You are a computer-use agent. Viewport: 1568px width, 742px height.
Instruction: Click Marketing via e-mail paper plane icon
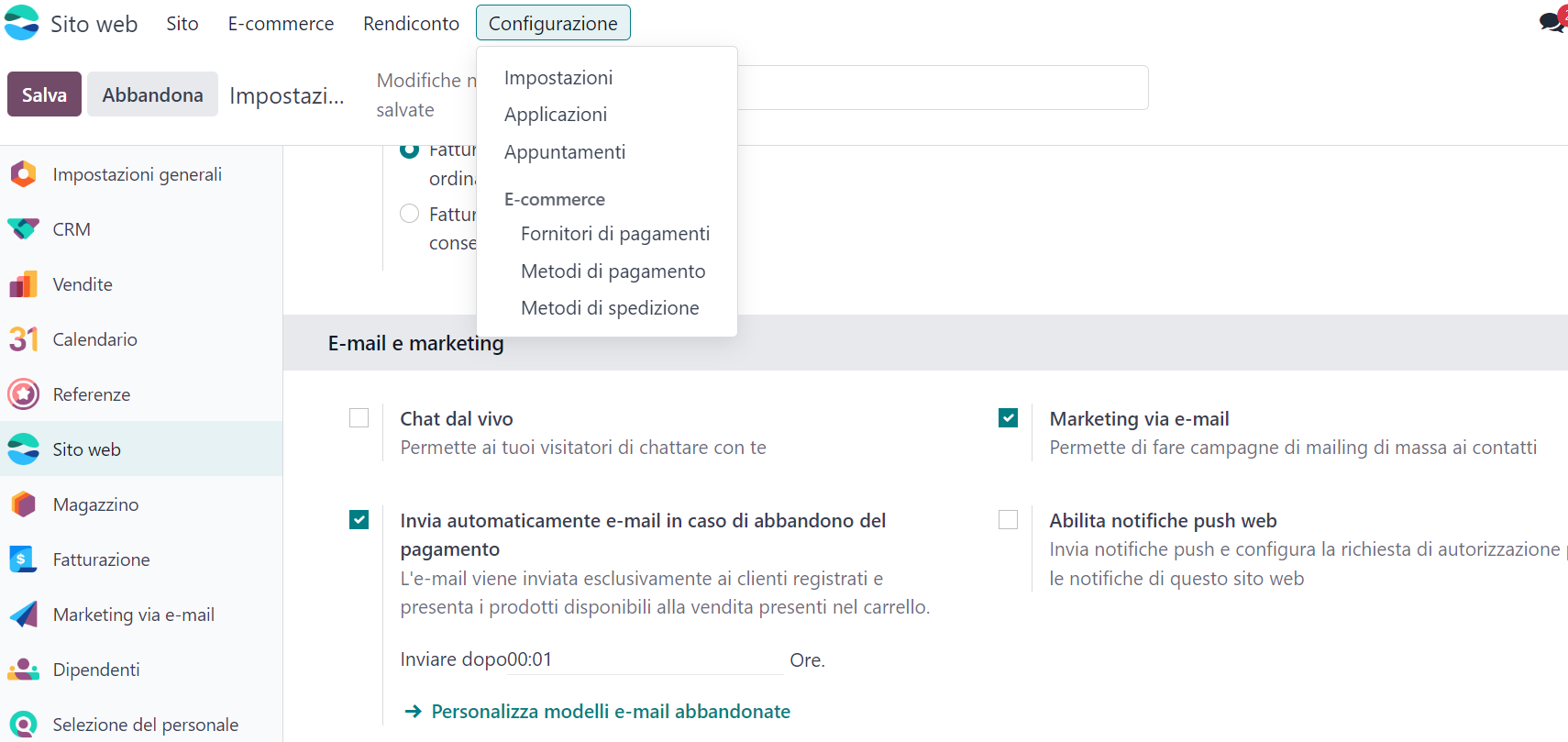coord(23,615)
